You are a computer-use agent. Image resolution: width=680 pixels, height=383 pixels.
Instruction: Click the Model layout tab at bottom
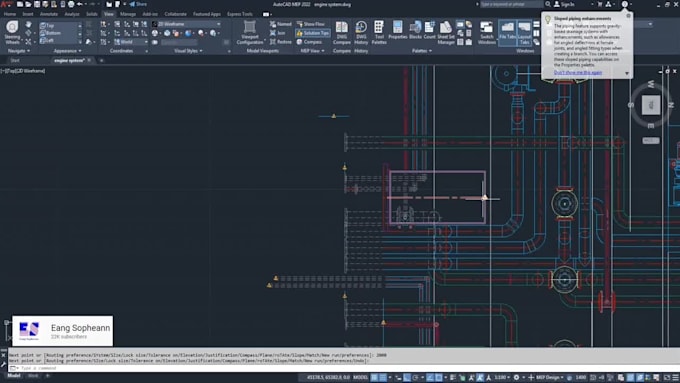tap(14, 376)
